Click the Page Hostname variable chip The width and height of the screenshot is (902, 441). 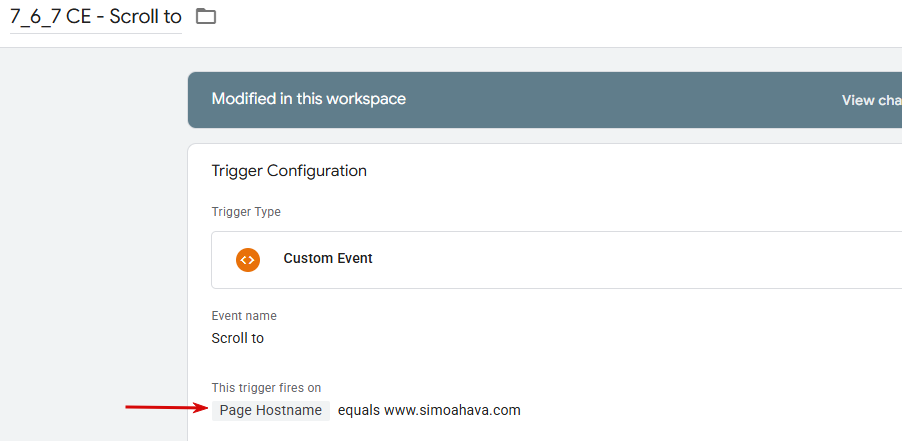coord(271,410)
